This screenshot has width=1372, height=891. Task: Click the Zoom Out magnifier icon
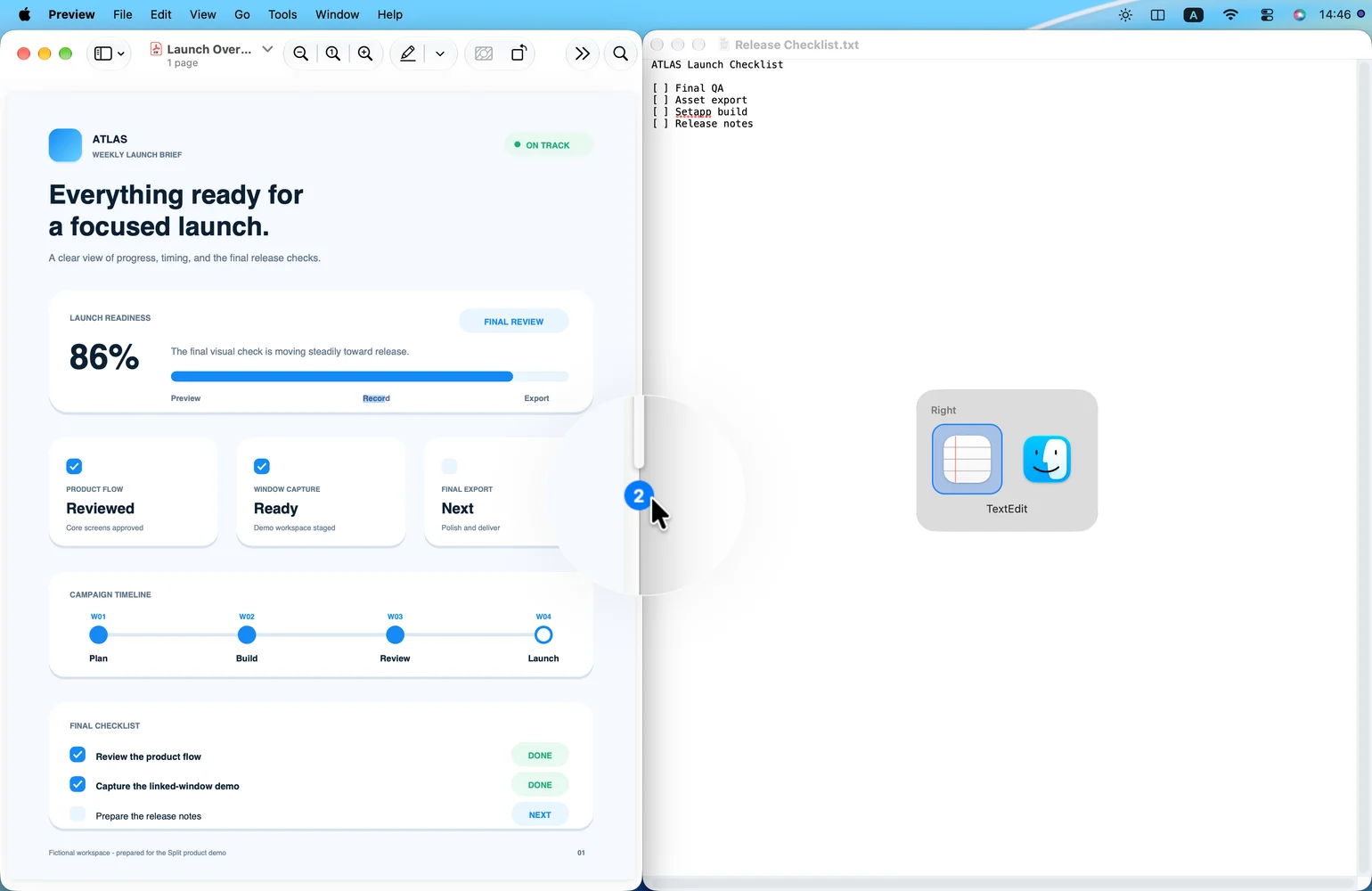[x=301, y=53]
